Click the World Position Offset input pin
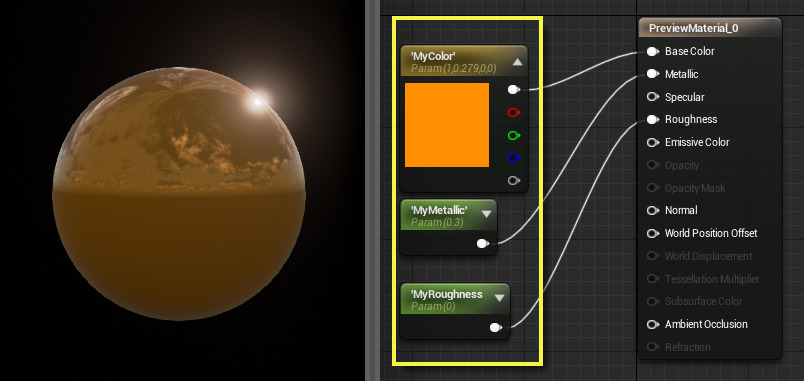The image size is (804, 381). point(653,233)
